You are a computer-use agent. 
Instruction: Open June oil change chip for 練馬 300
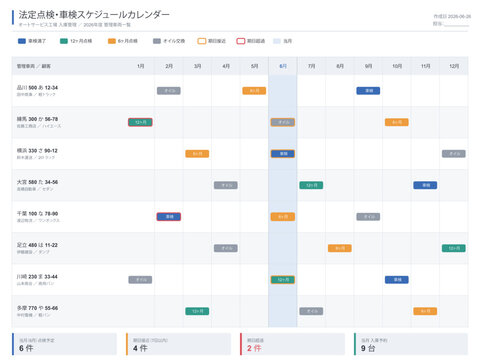pos(283,122)
